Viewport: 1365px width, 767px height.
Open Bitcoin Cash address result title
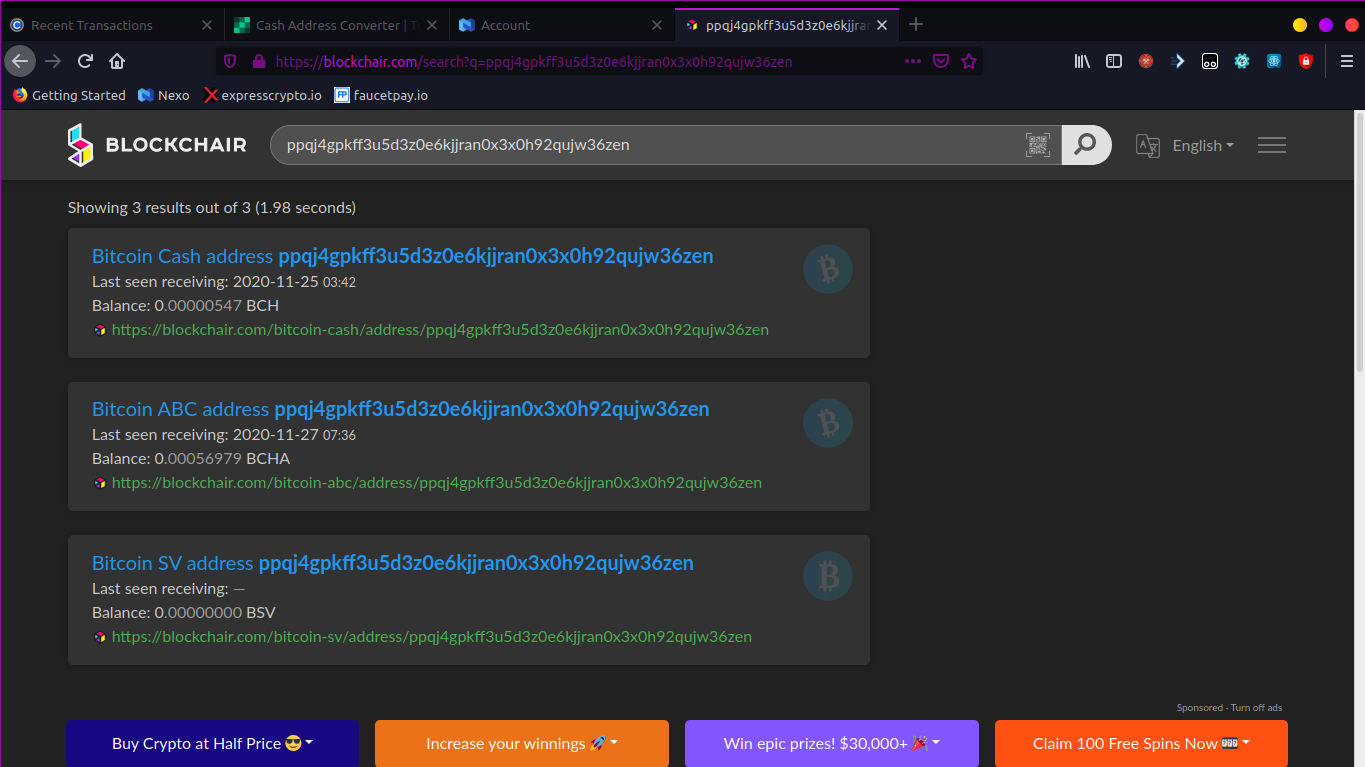click(403, 256)
